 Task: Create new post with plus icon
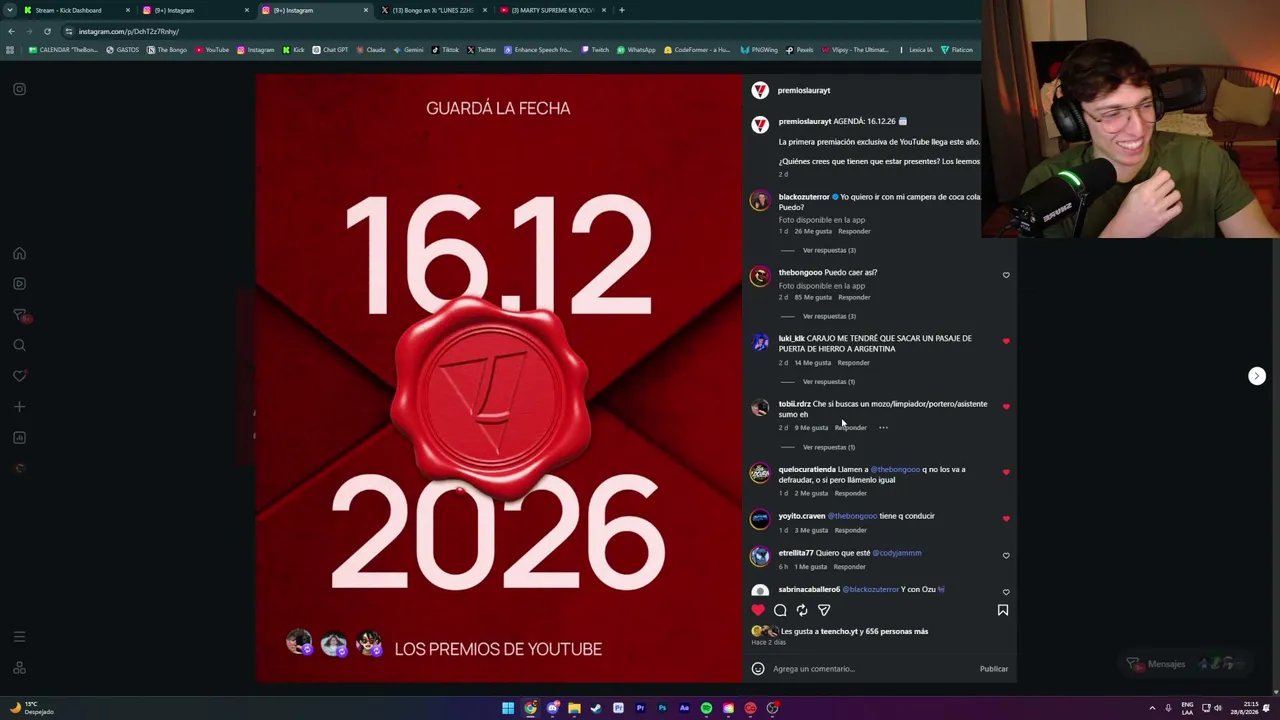(x=19, y=407)
